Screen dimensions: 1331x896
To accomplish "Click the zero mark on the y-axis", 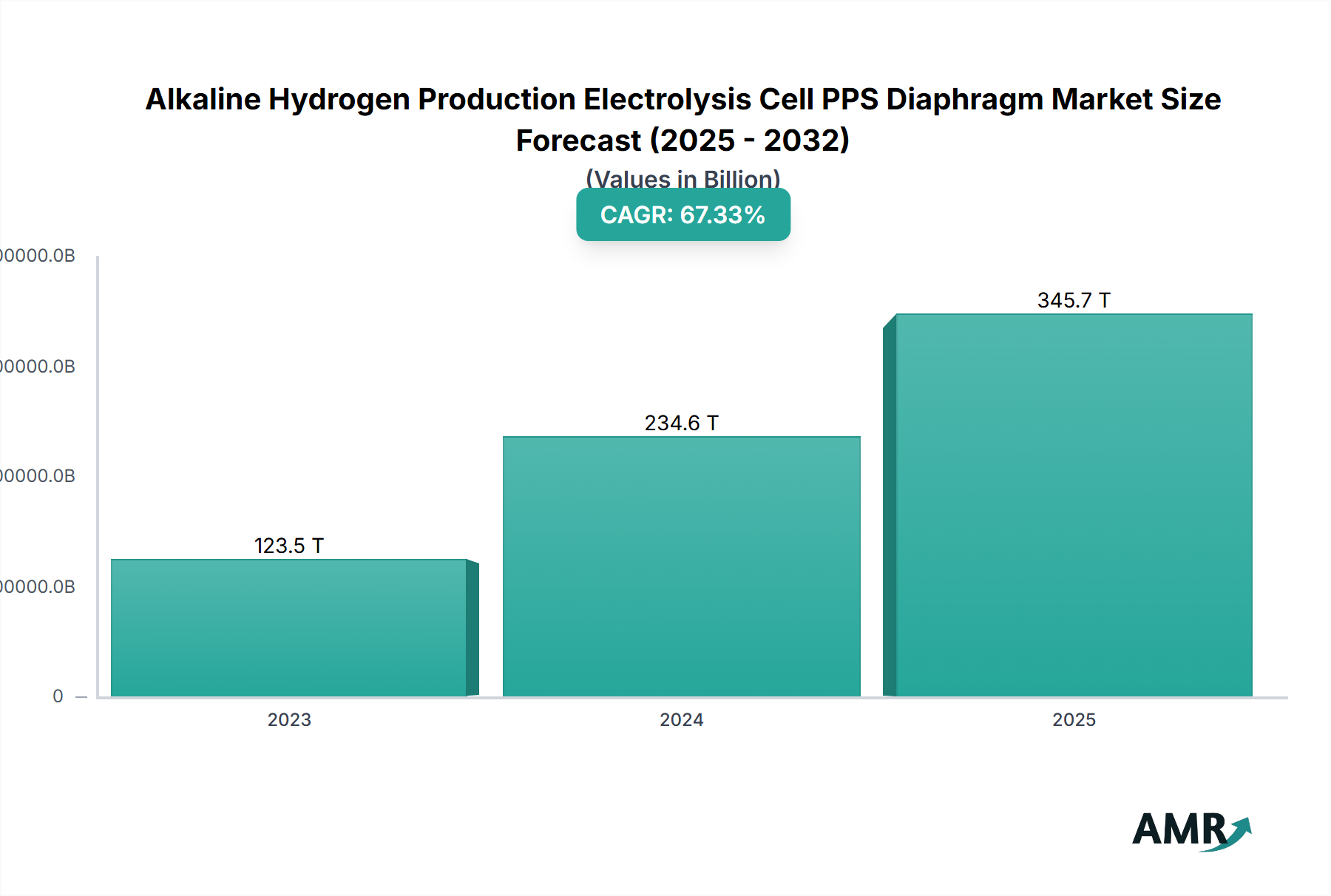I will (56, 696).
